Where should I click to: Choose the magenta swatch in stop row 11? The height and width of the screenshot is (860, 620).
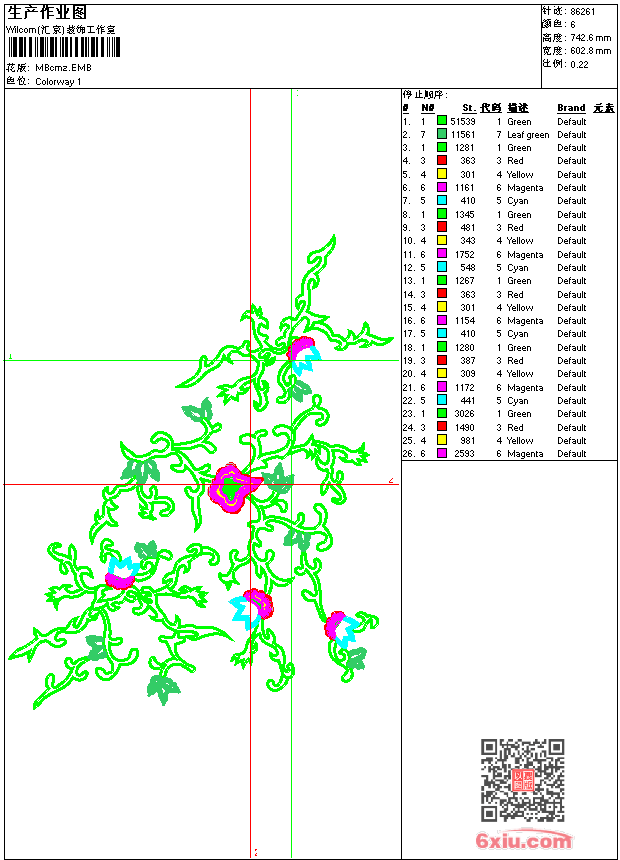(x=441, y=254)
